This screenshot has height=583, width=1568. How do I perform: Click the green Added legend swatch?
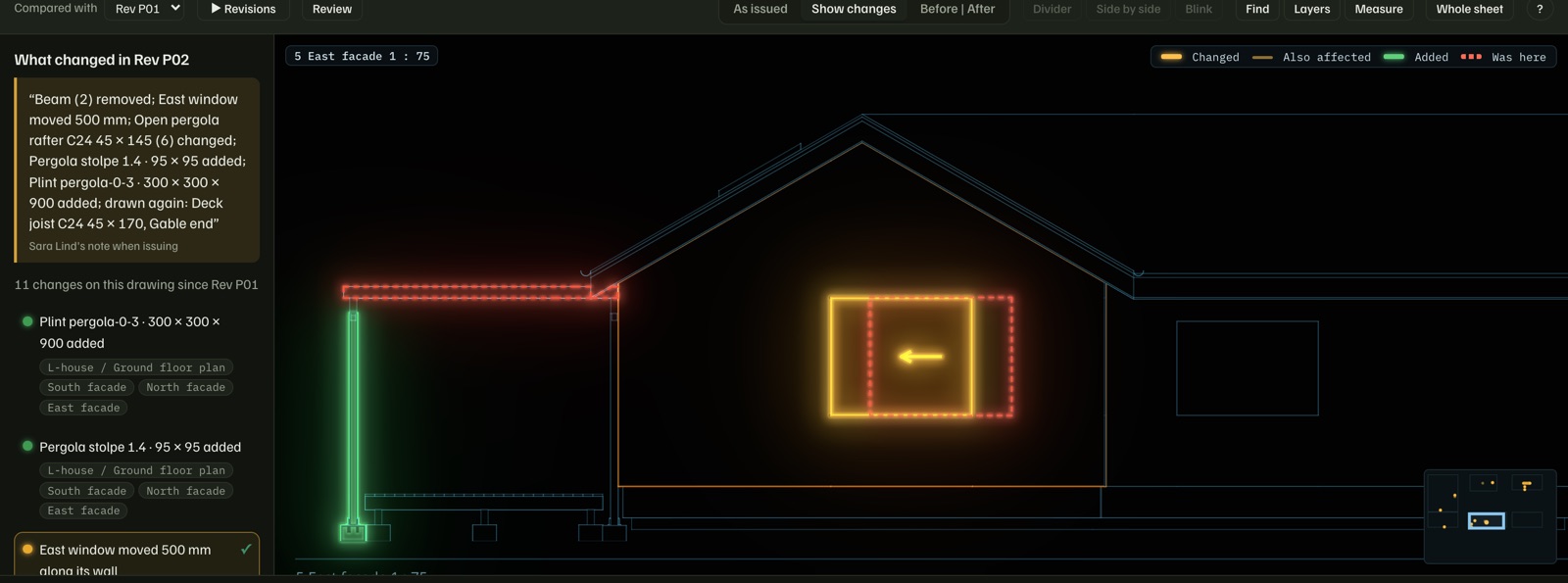point(1394,57)
